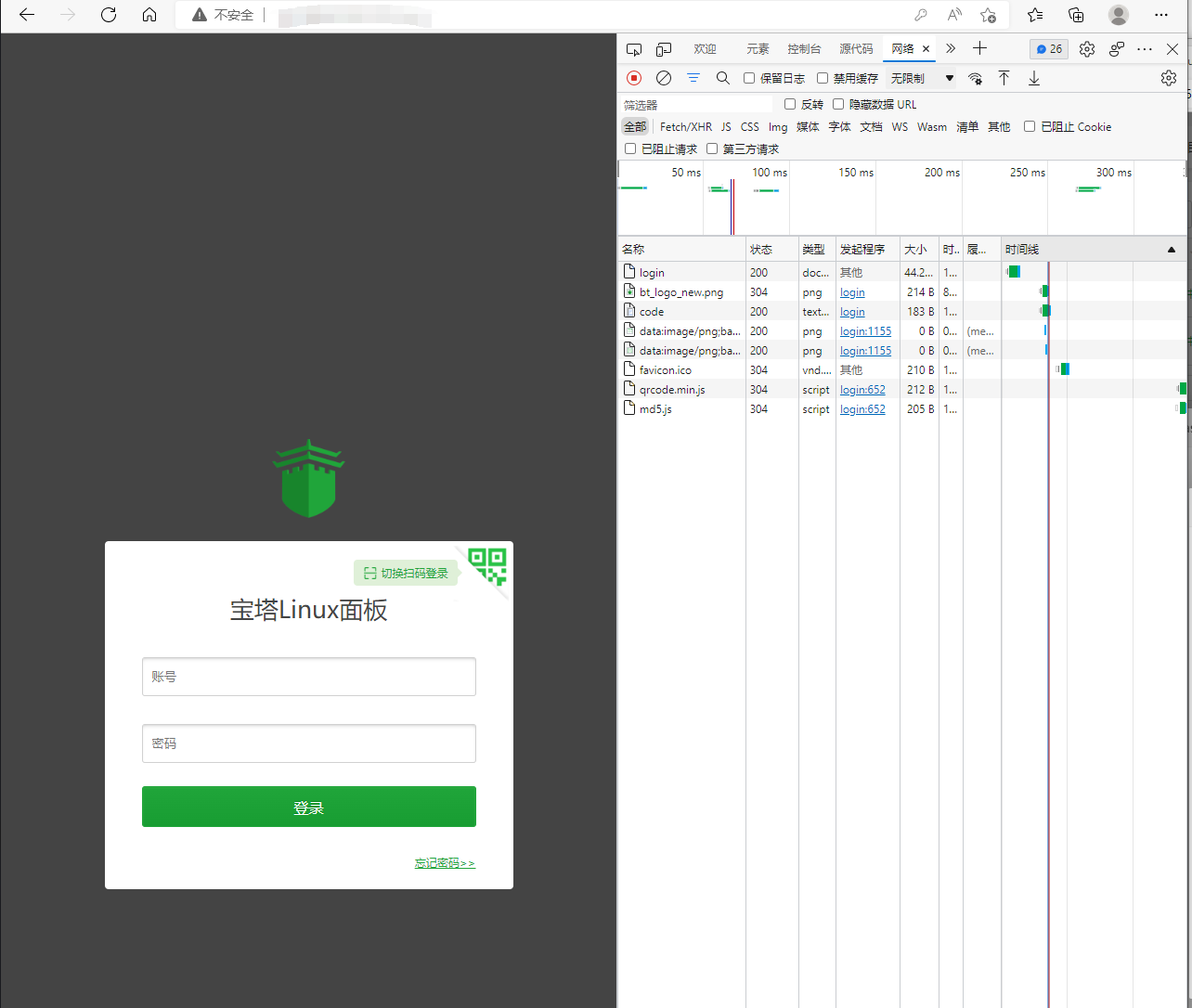The image size is (1192, 1008).
Task: Click the read aloud icon in address bar
Action: [954, 15]
